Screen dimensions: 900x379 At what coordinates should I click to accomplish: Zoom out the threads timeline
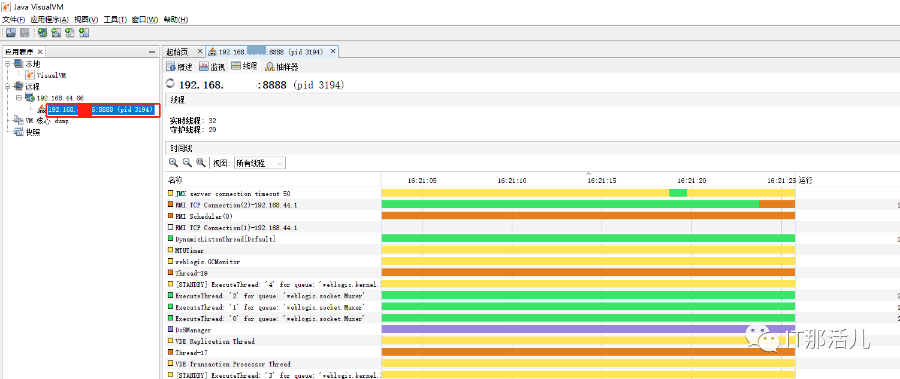(187, 163)
